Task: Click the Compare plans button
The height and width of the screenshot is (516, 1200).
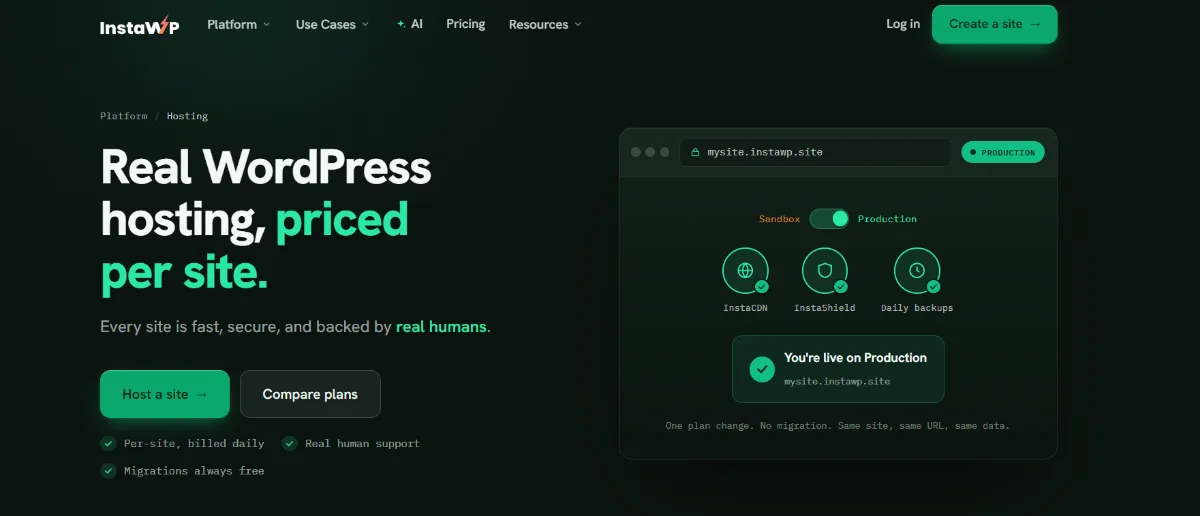Action: tap(310, 394)
